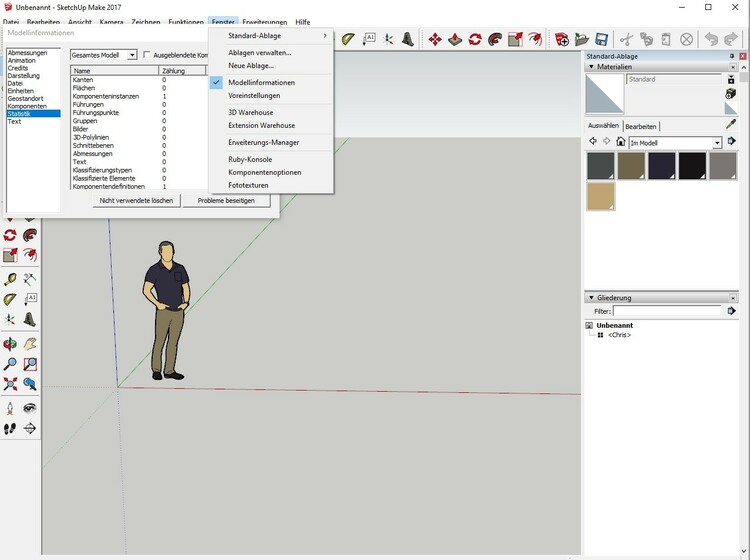Click the Undo arrow icon
The height and width of the screenshot is (560, 750).
(711, 39)
